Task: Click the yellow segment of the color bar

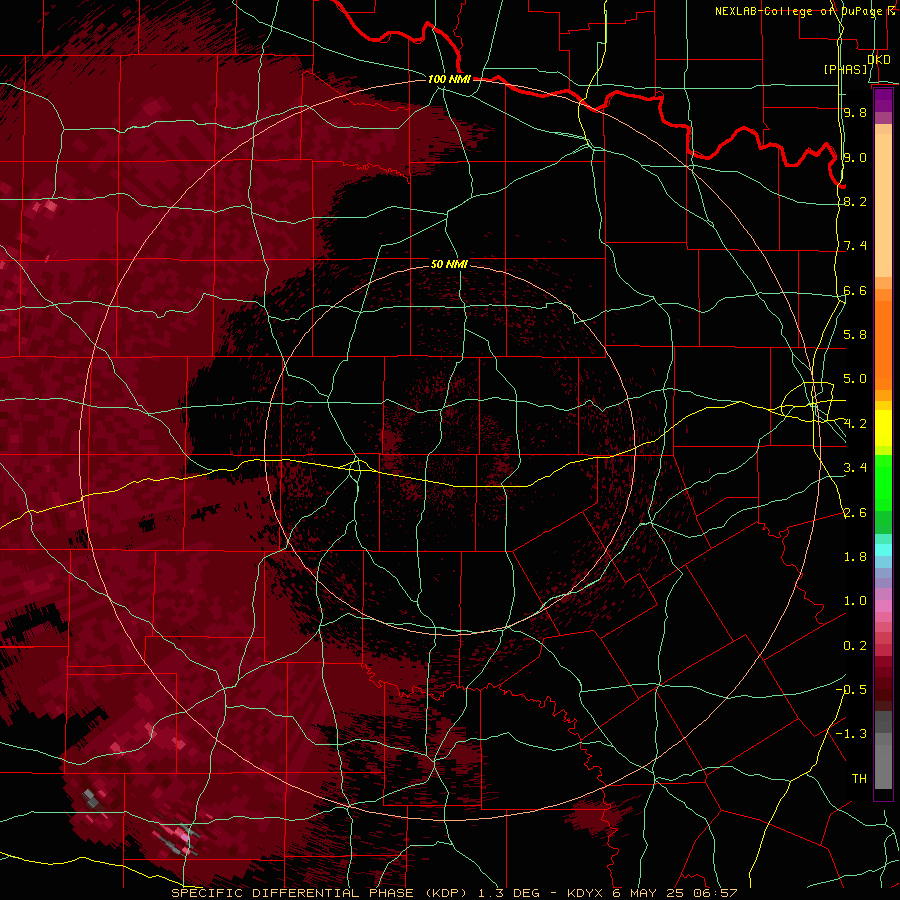Action: coord(883,428)
